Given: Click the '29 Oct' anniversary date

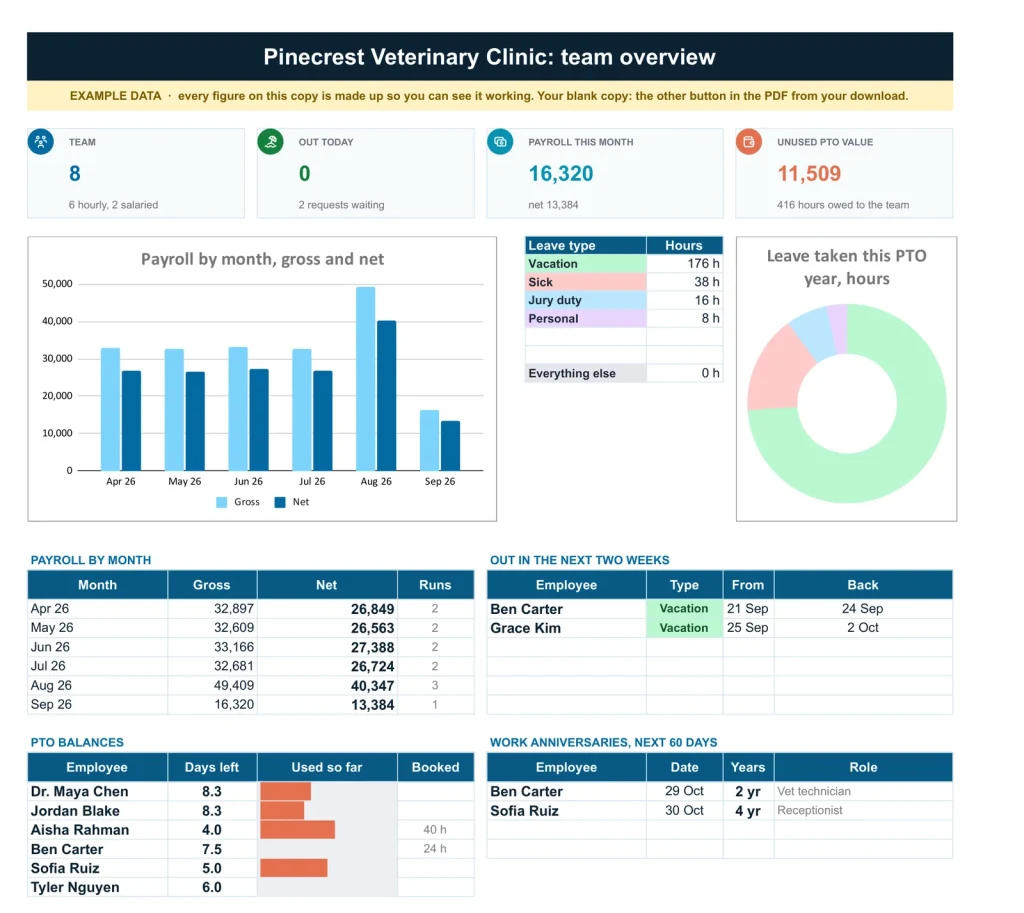Looking at the screenshot, I should [684, 792].
